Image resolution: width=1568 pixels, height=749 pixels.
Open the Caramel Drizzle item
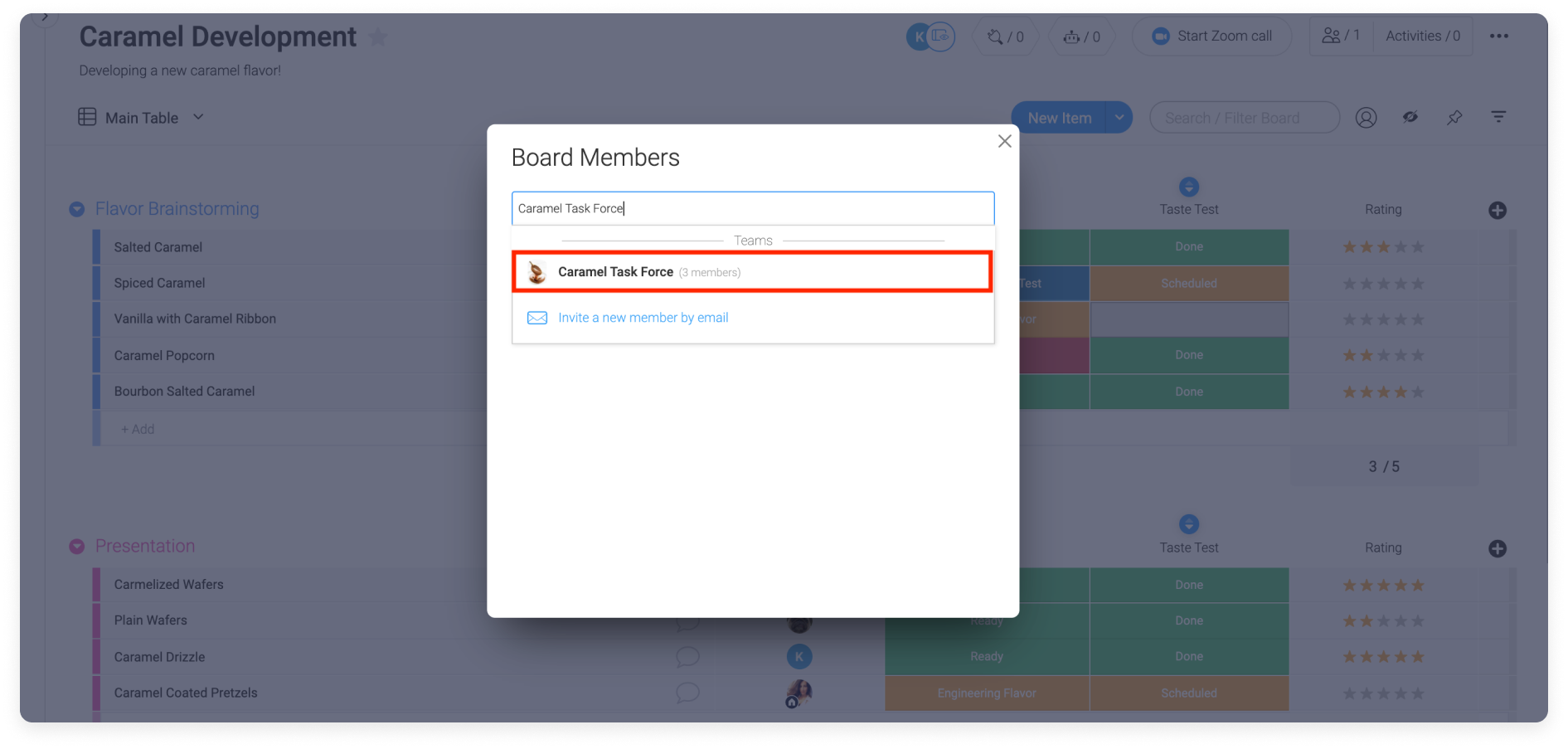pos(159,657)
